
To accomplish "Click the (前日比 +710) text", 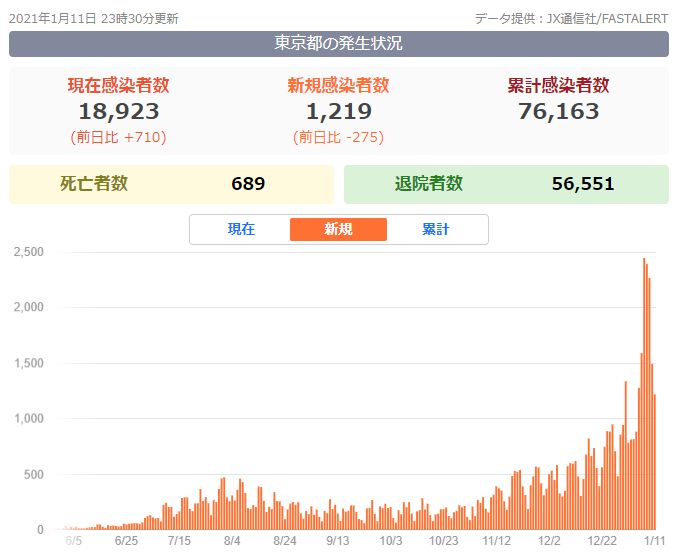I will 118,137.
